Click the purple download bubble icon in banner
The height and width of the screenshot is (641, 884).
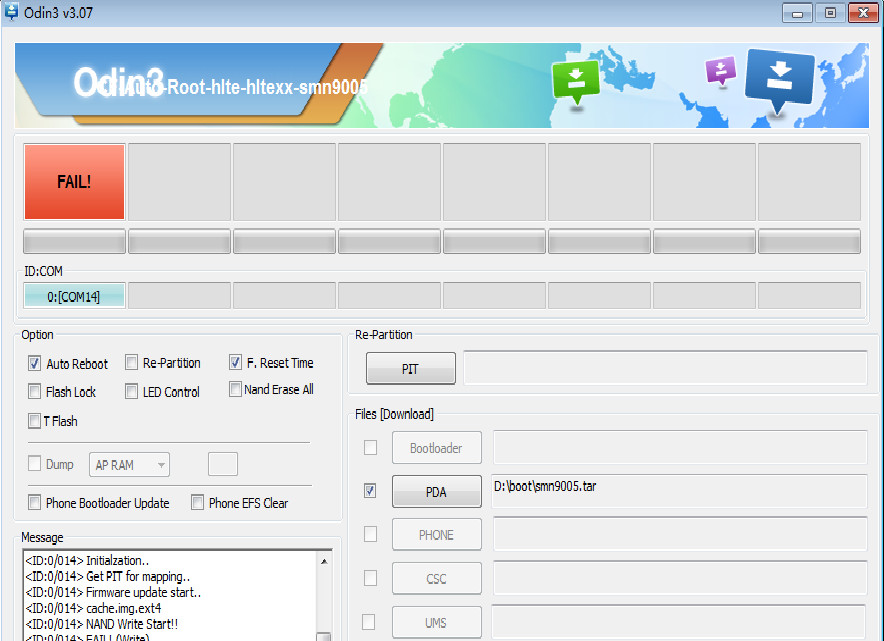[x=721, y=70]
